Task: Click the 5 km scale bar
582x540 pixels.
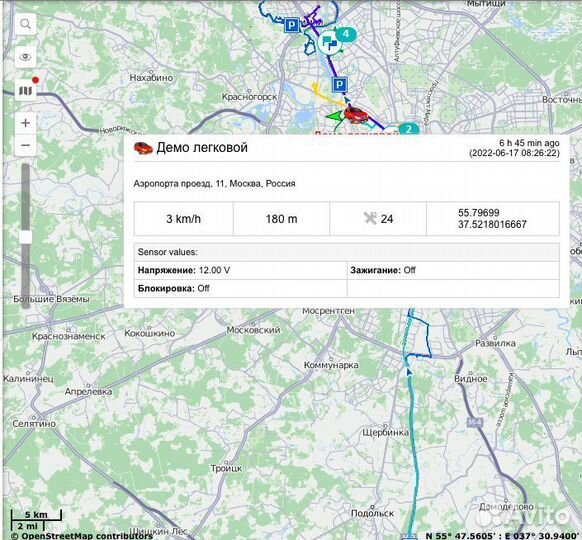Action: coord(36,515)
